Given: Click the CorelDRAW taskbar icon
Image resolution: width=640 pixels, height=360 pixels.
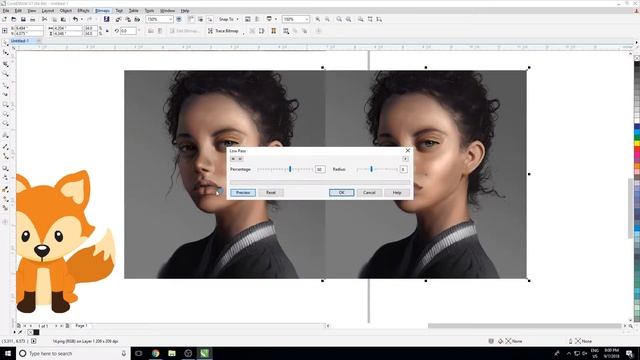Looking at the screenshot, I should coord(204,353).
